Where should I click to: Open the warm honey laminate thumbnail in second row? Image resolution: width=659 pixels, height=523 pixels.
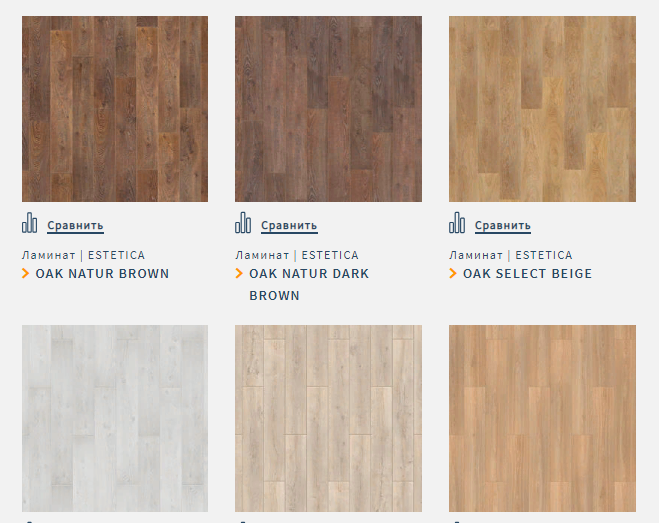542,418
